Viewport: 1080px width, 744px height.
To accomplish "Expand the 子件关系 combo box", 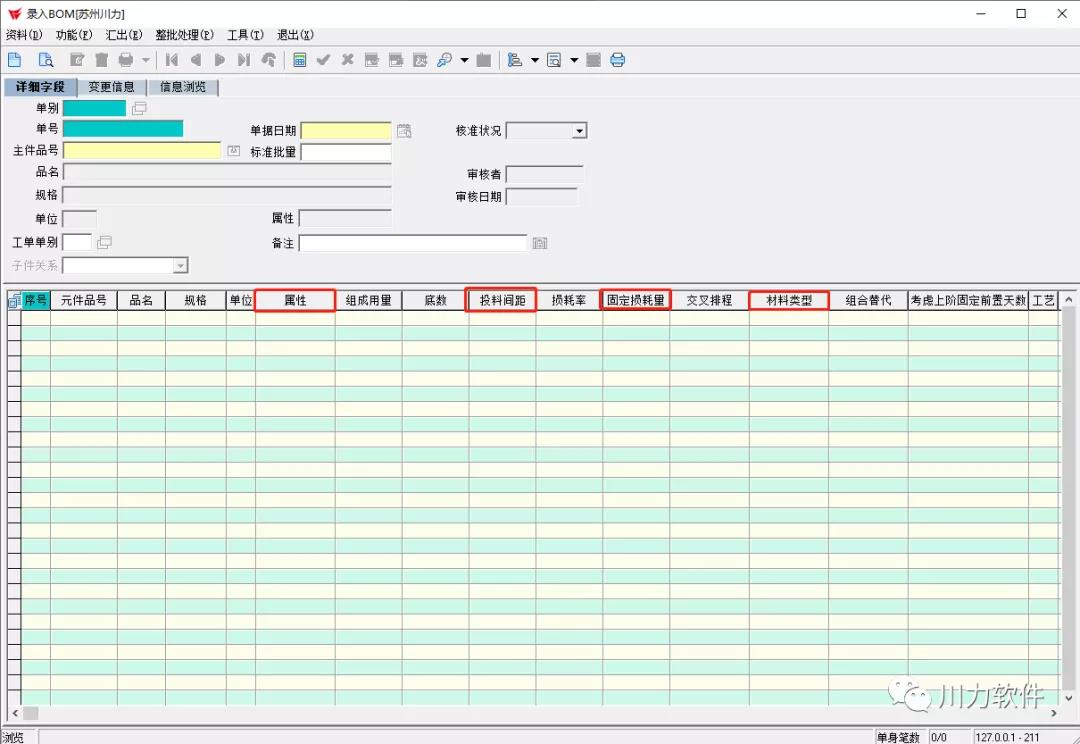I will click(180, 266).
